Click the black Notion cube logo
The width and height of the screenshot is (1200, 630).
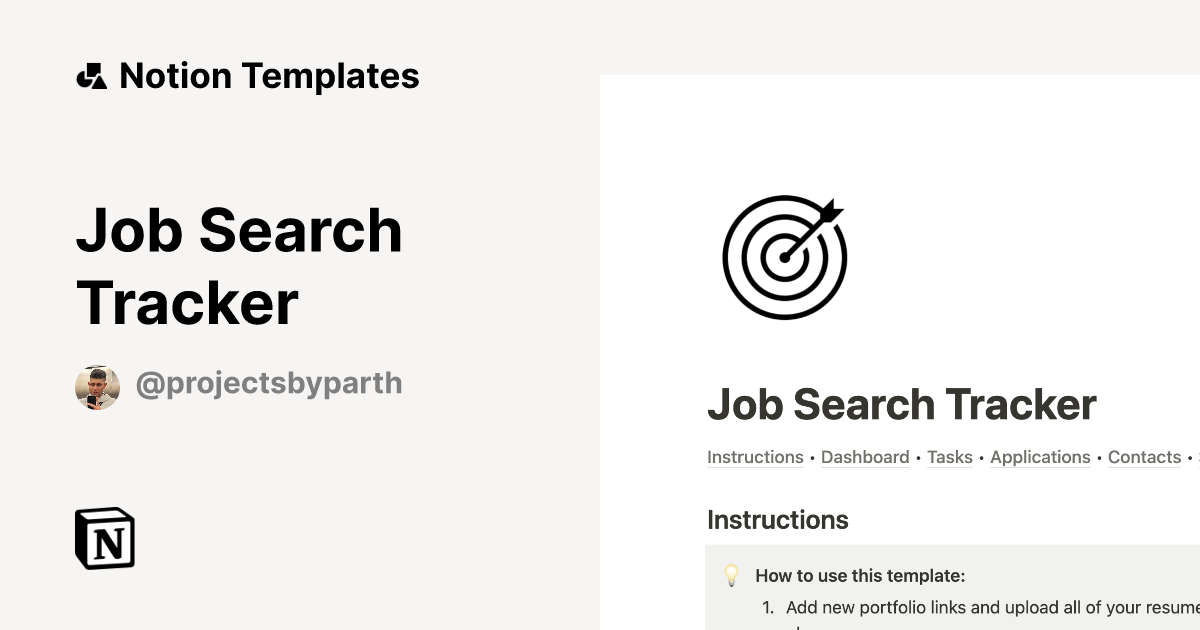tap(105, 538)
